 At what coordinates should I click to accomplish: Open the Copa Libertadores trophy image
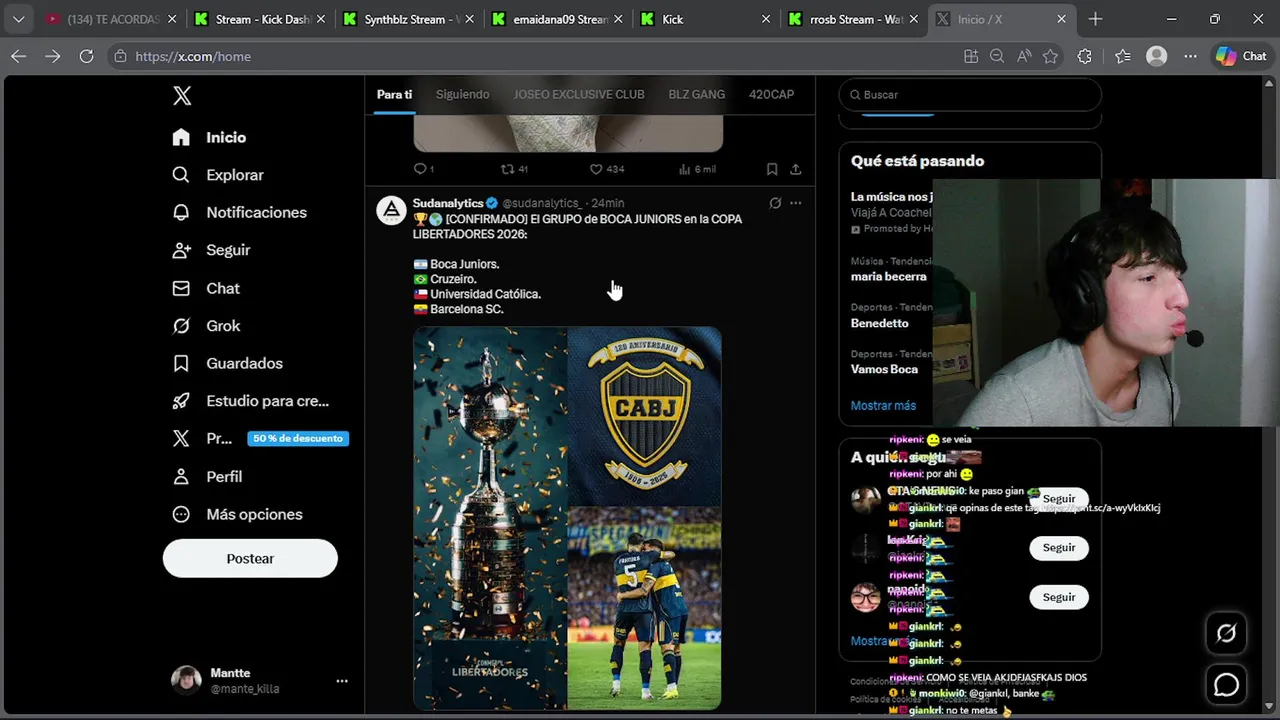pyautogui.click(x=490, y=518)
